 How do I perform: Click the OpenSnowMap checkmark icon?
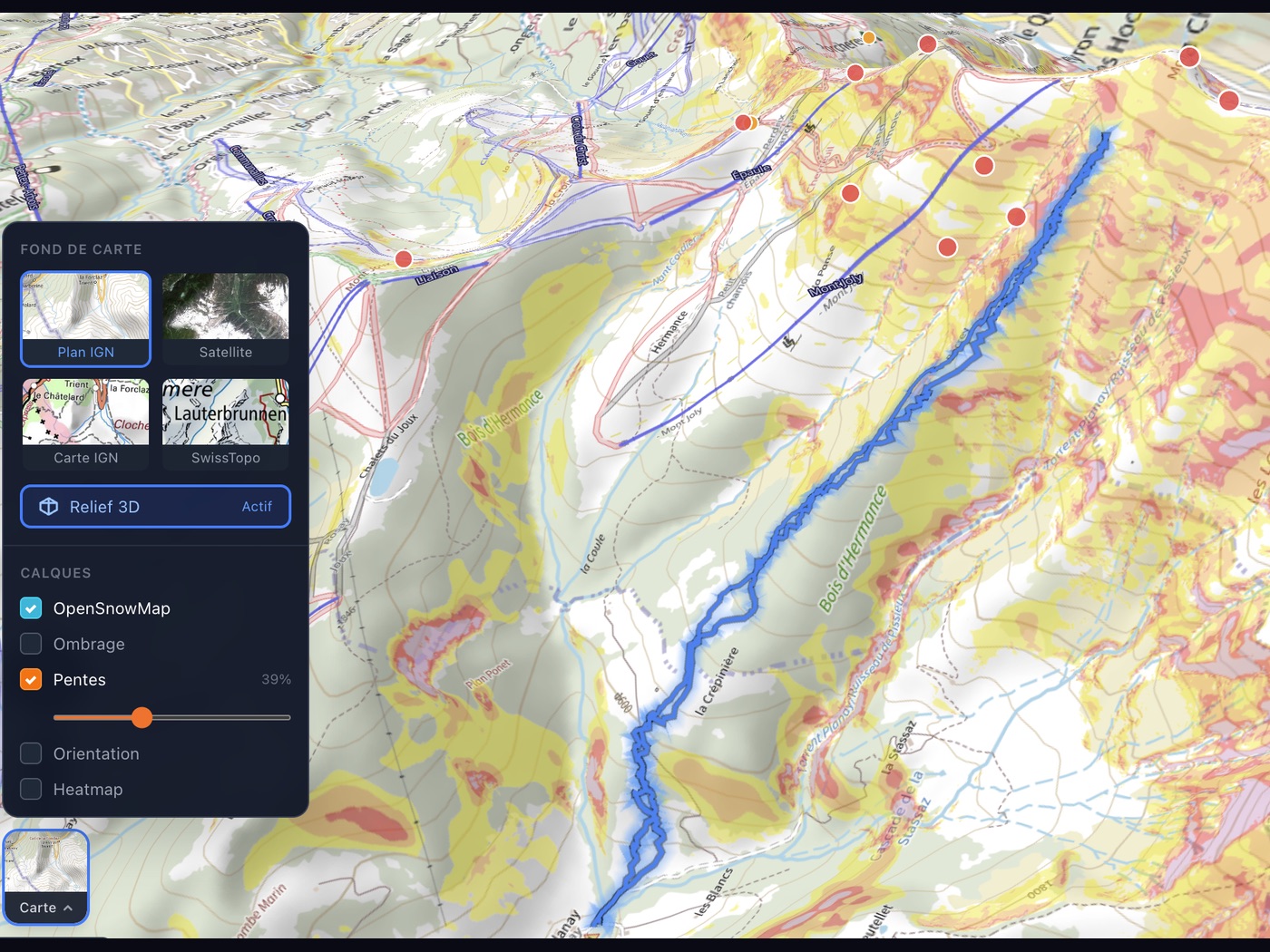(30, 607)
